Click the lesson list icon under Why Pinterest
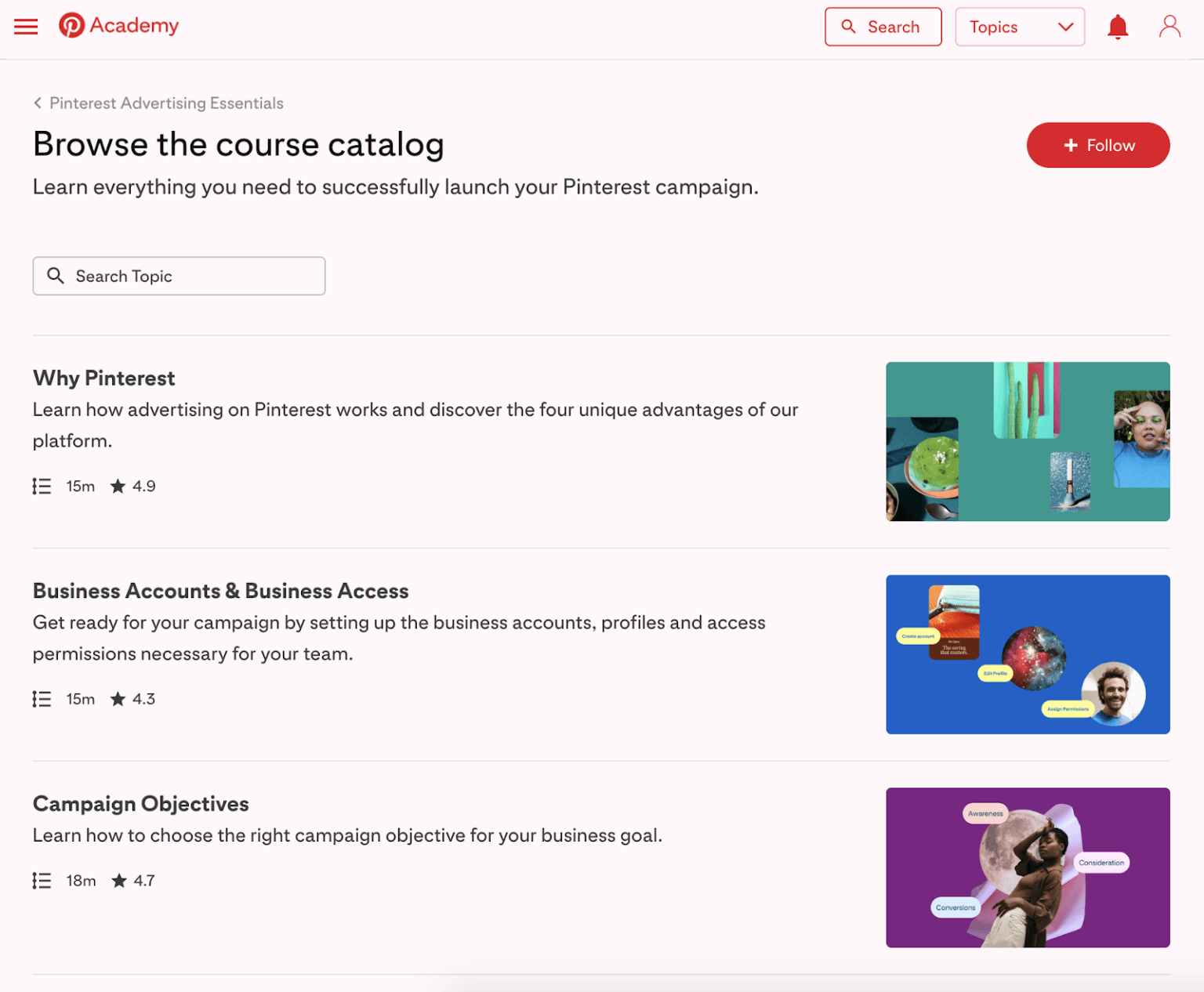 coord(42,487)
